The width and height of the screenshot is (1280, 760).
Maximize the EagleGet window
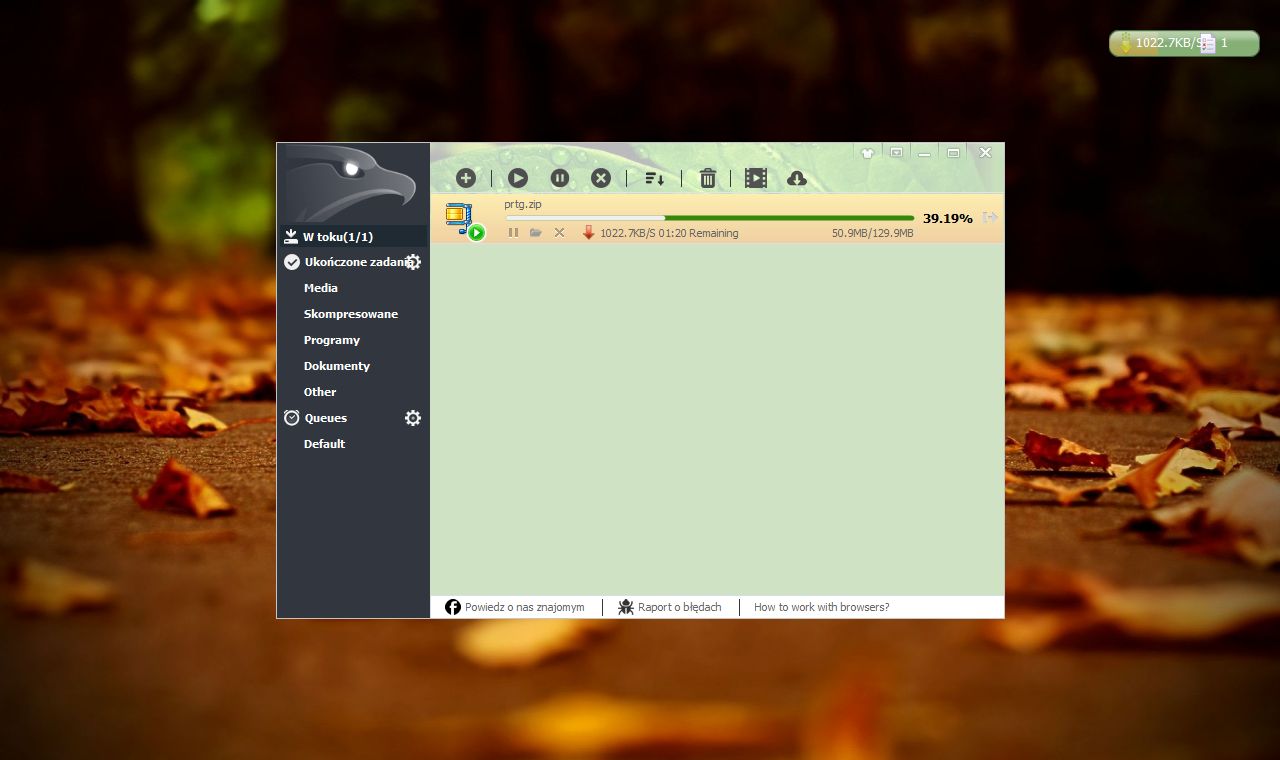(x=953, y=153)
